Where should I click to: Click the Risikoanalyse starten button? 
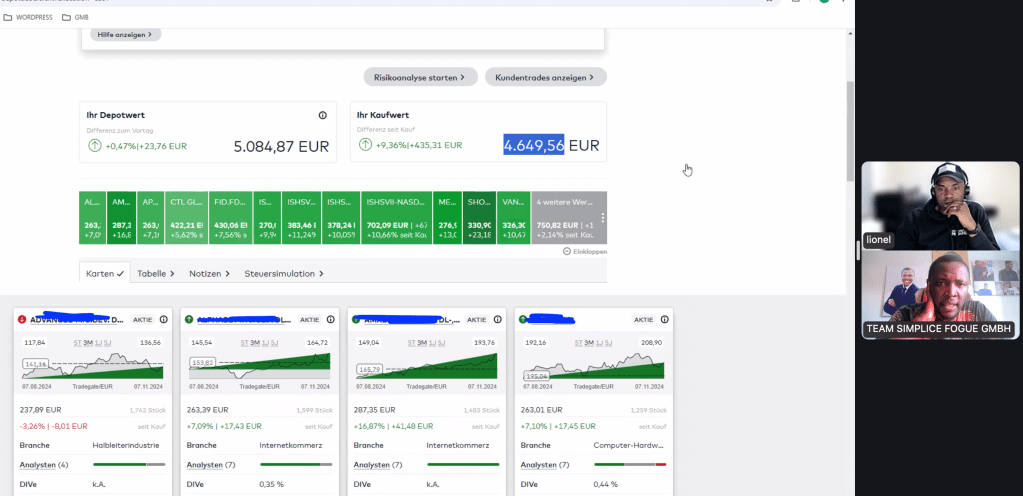pyautogui.click(x=419, y=77)
